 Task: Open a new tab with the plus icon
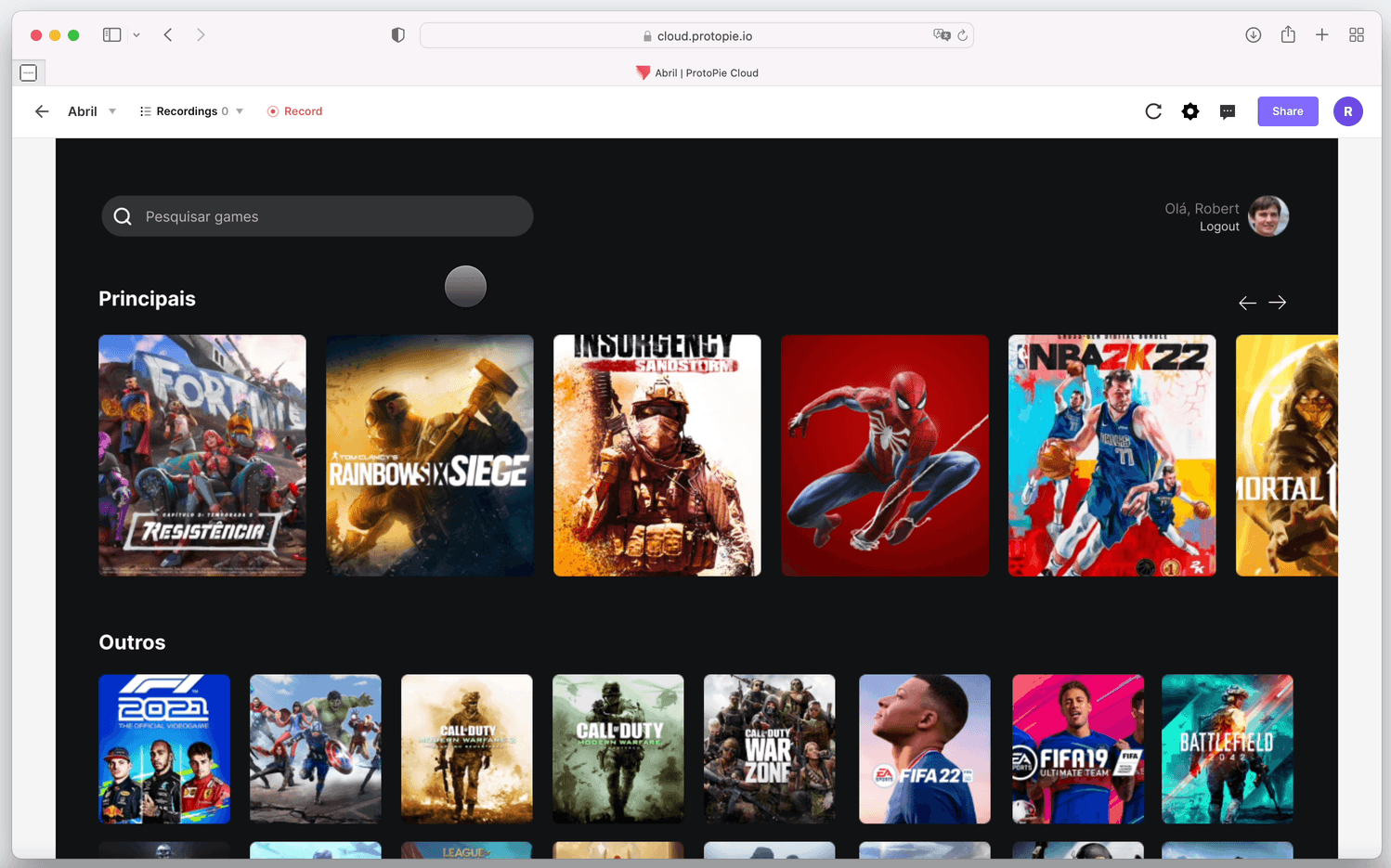tap(1321, 35)
